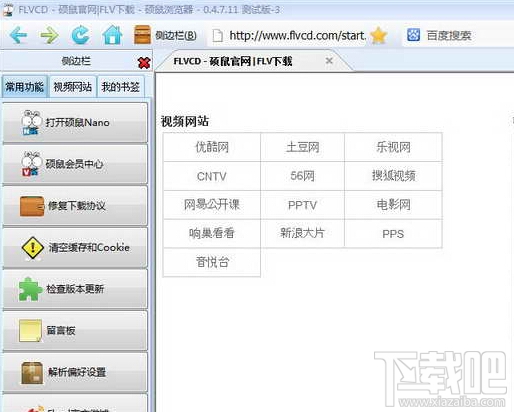The image size is (514, 412).
Task: Close the FLVCD page tab
Action: [x=329, y=61]
